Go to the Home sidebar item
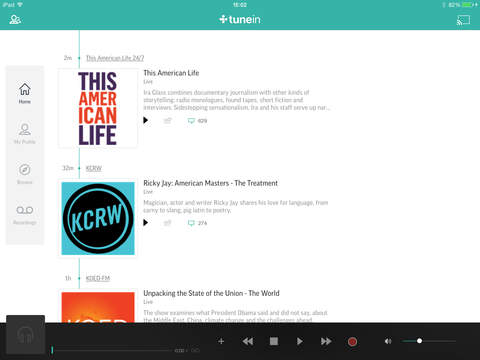 point(25,93)
